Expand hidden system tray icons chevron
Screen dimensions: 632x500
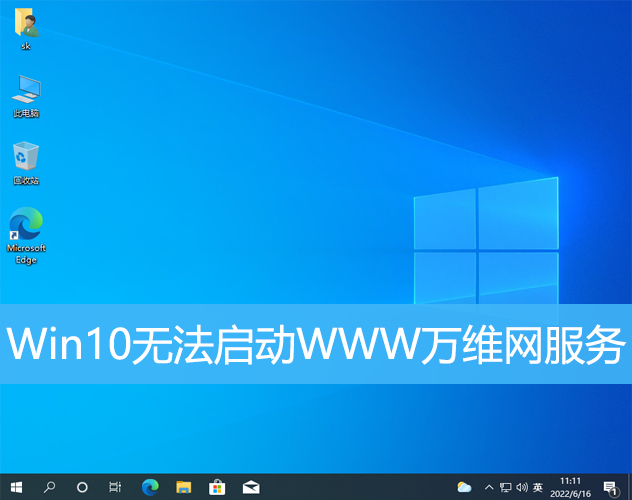point(490,487)
